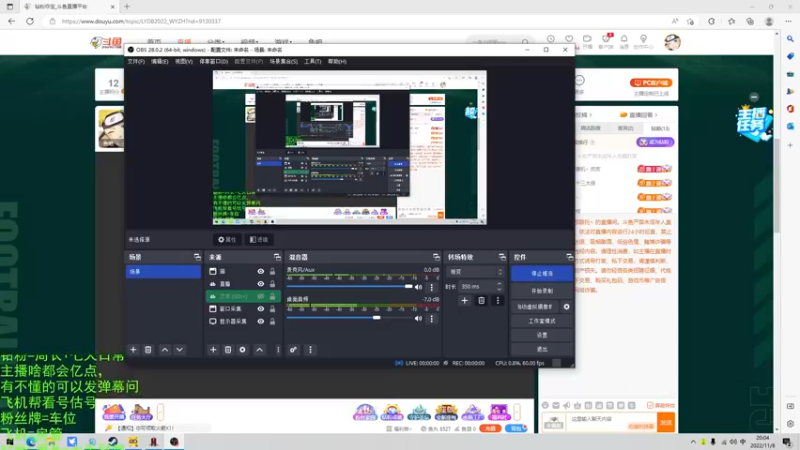Add a new scene in Scenes panel
800x450 pixels.
133,349
